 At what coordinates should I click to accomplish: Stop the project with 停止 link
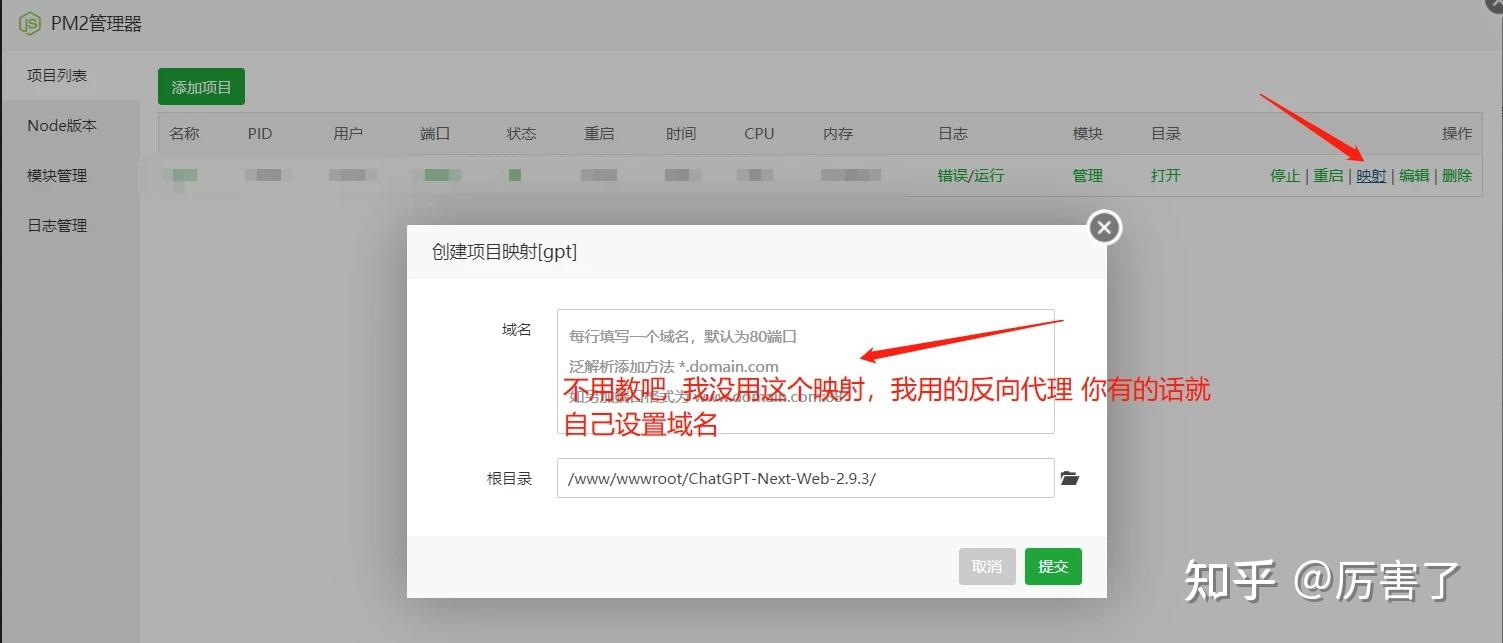tap(1285, 175)
